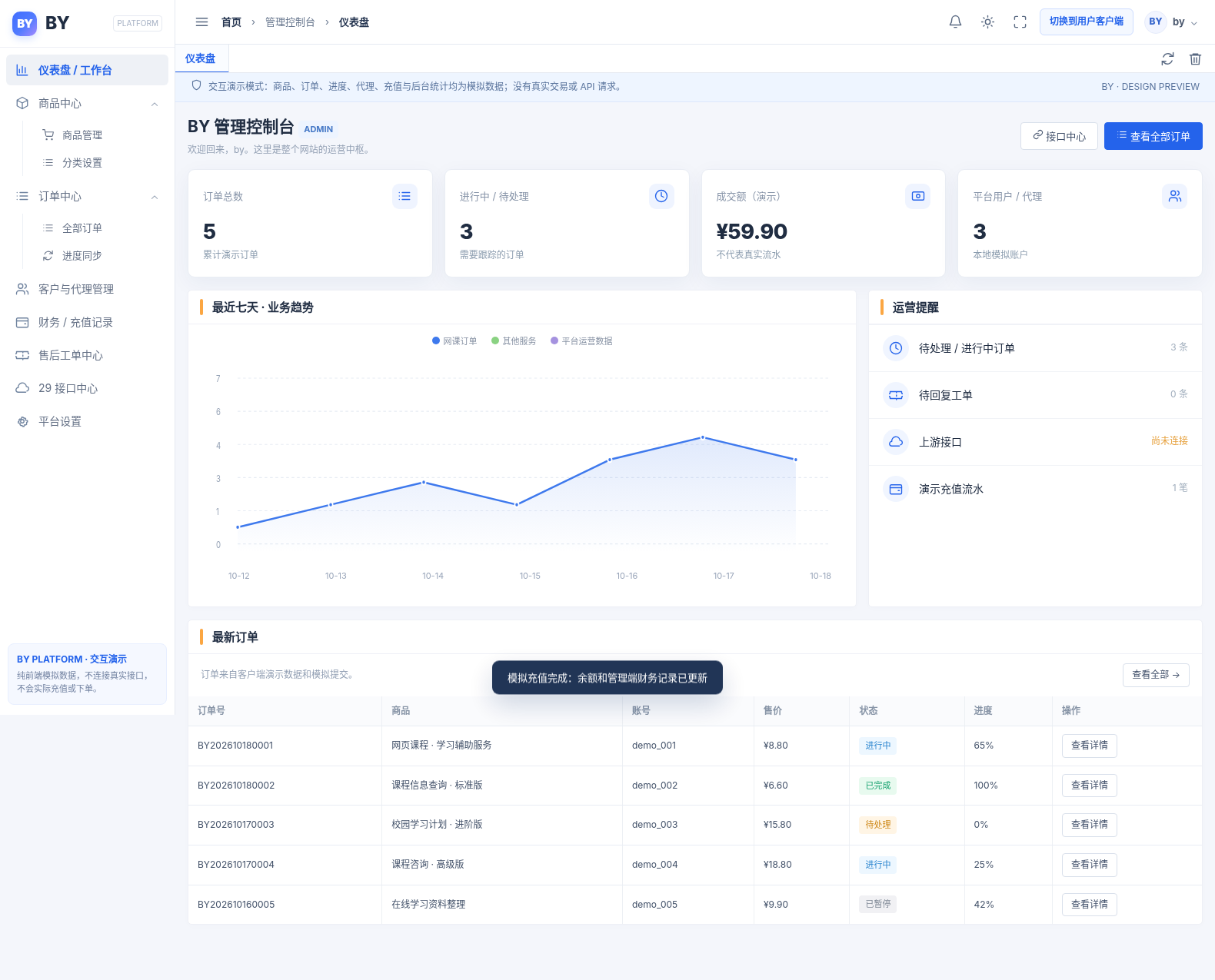Screen dimensions: 1215x980
Task: Collapse the 订单中心 sidebar section
Action: tap(155, 197)
